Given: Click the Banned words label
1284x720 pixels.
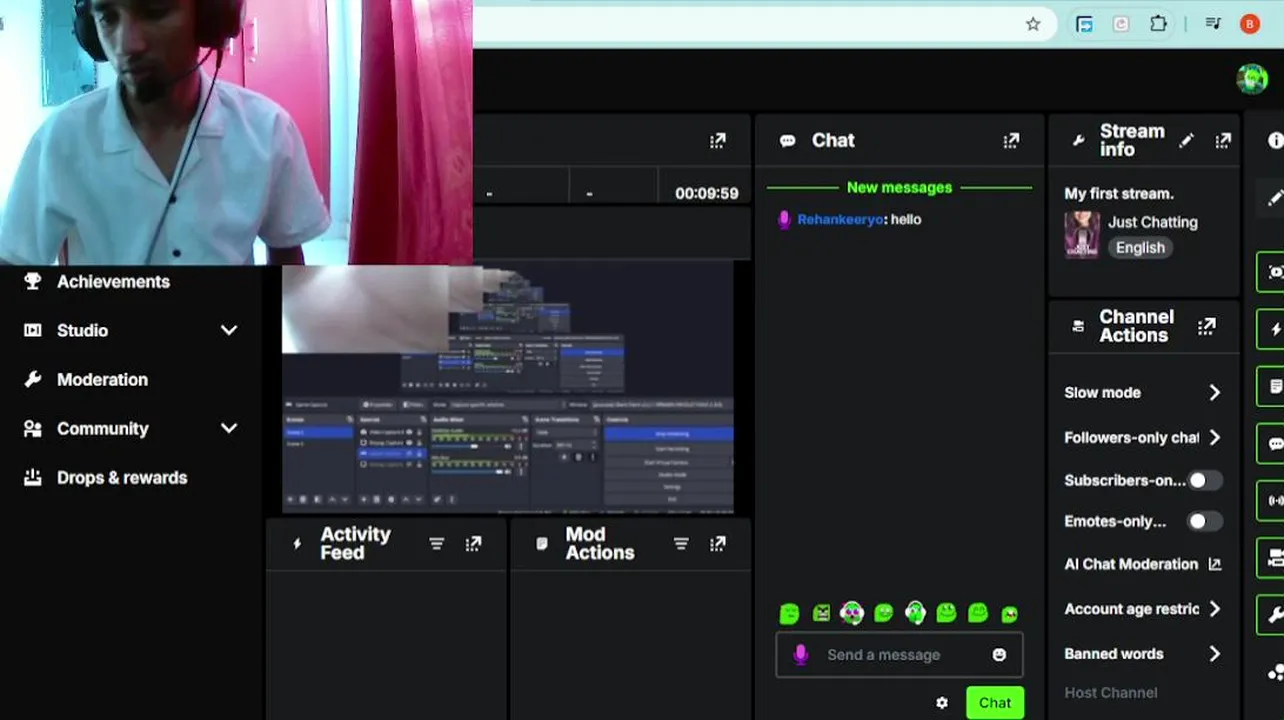Looking at the screenshot, I should [1114, 653].
